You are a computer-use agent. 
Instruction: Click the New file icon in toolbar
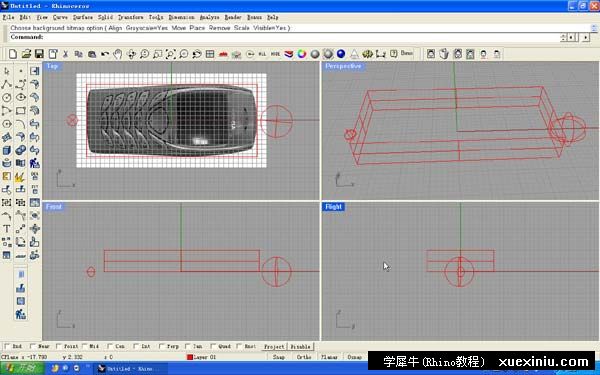tap(13, 54)
